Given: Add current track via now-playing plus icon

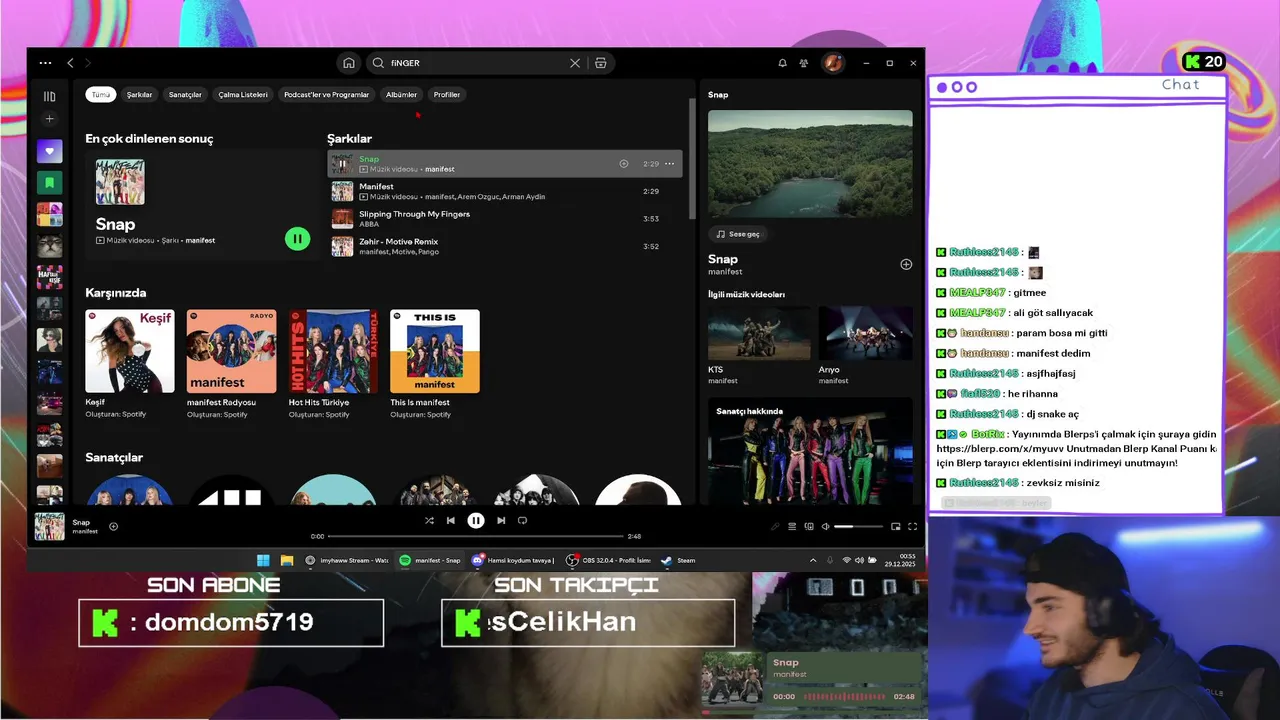Looking at the screenshot, I should click(113, 526).
